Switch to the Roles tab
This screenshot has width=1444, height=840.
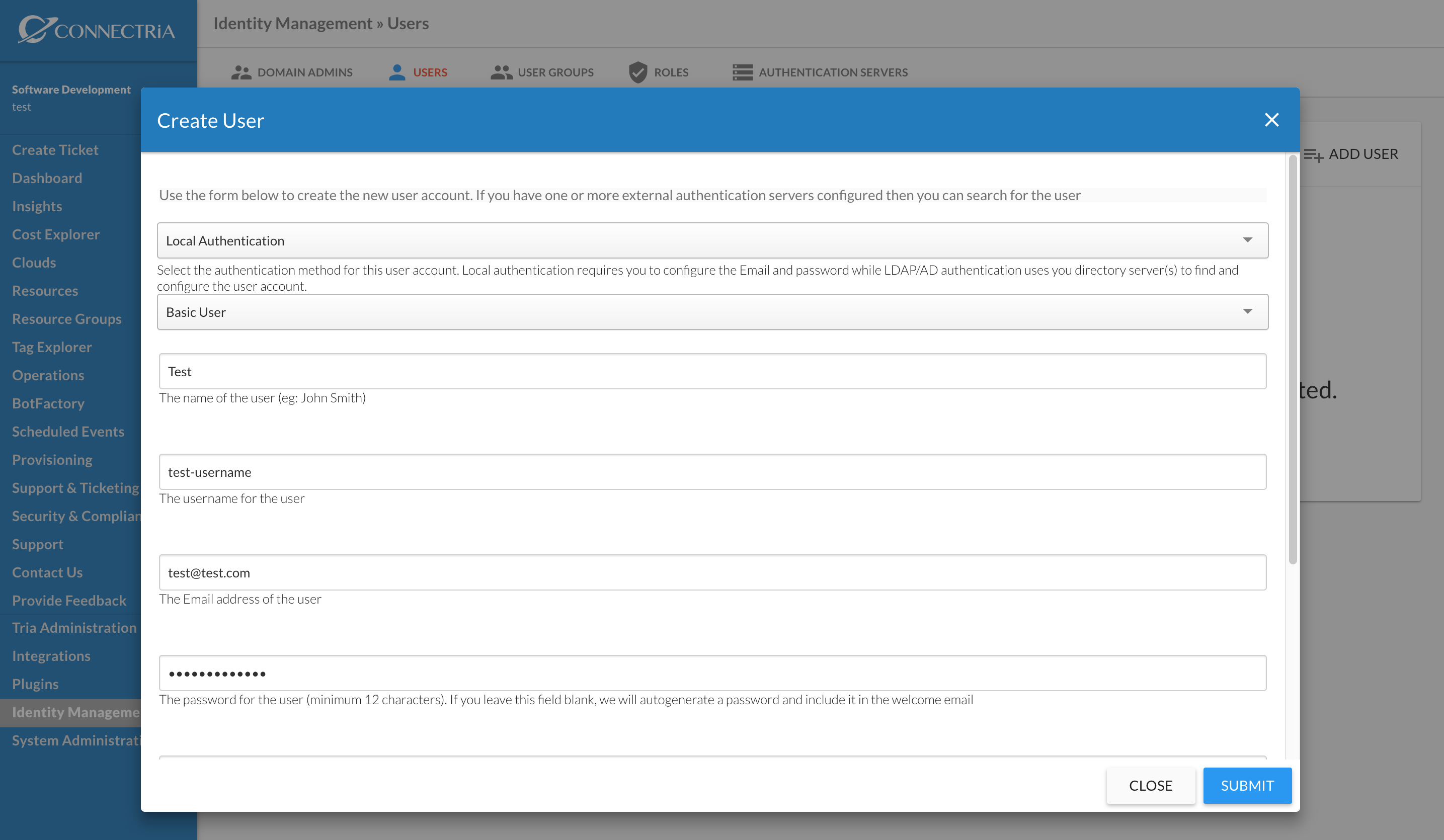[x=659, y=72]
